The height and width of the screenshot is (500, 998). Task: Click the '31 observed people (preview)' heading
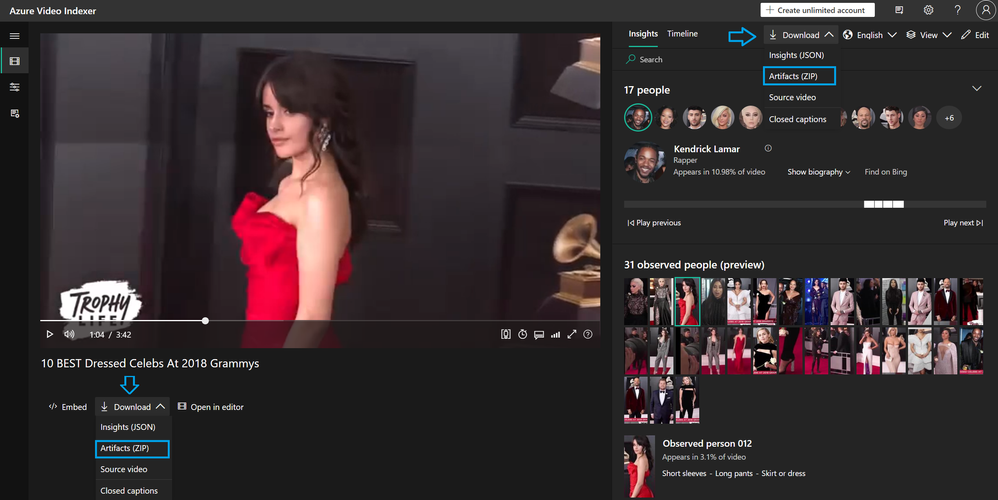(x=694, y=265)
